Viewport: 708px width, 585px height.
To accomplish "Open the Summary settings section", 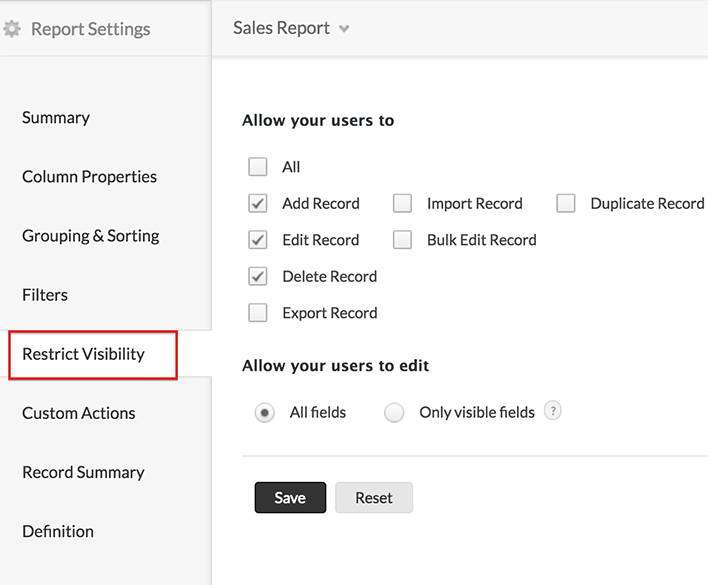I will (x=56, y=118).
